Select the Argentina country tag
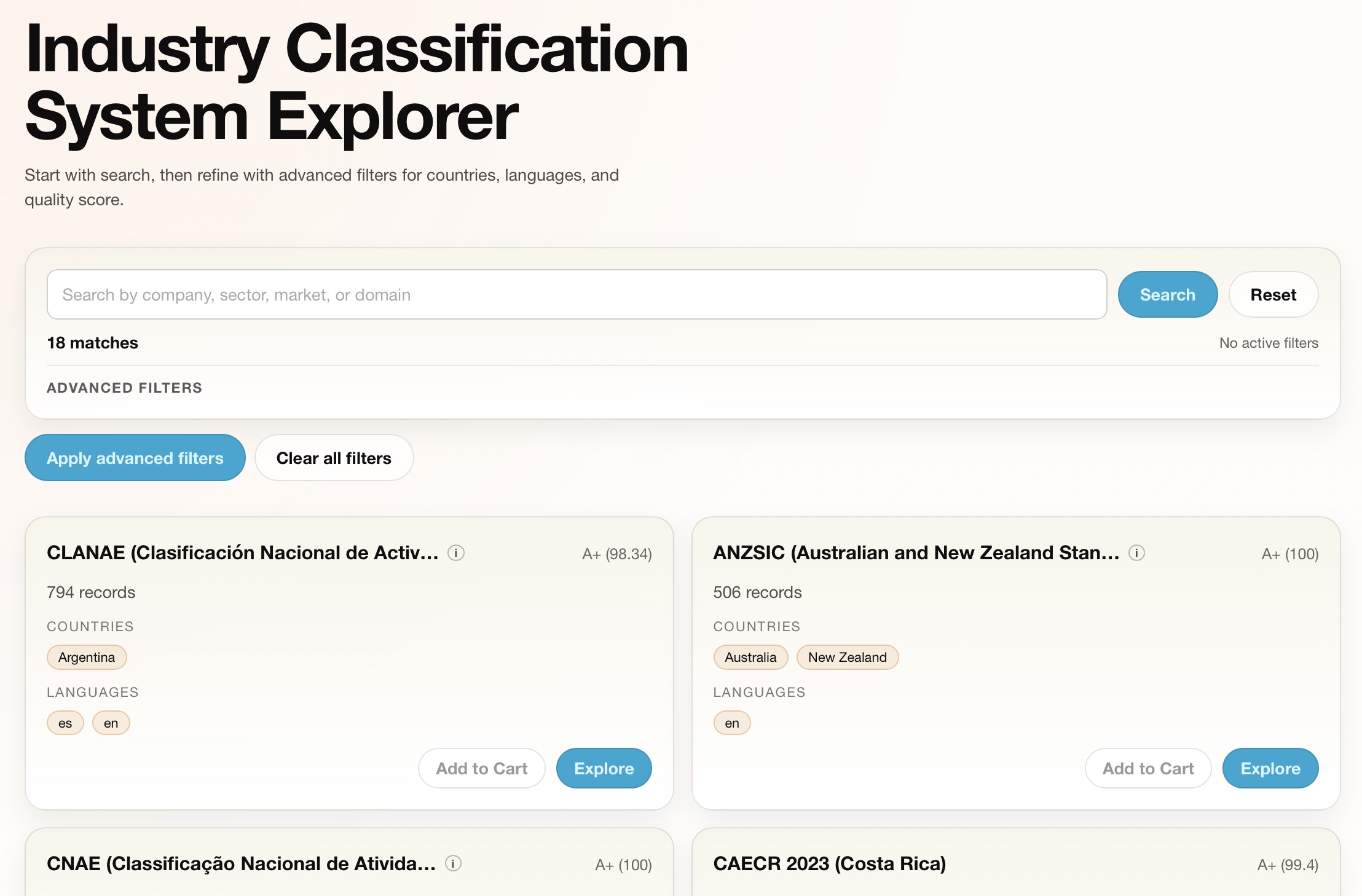The image size is (1362, 896). point(87,657)
